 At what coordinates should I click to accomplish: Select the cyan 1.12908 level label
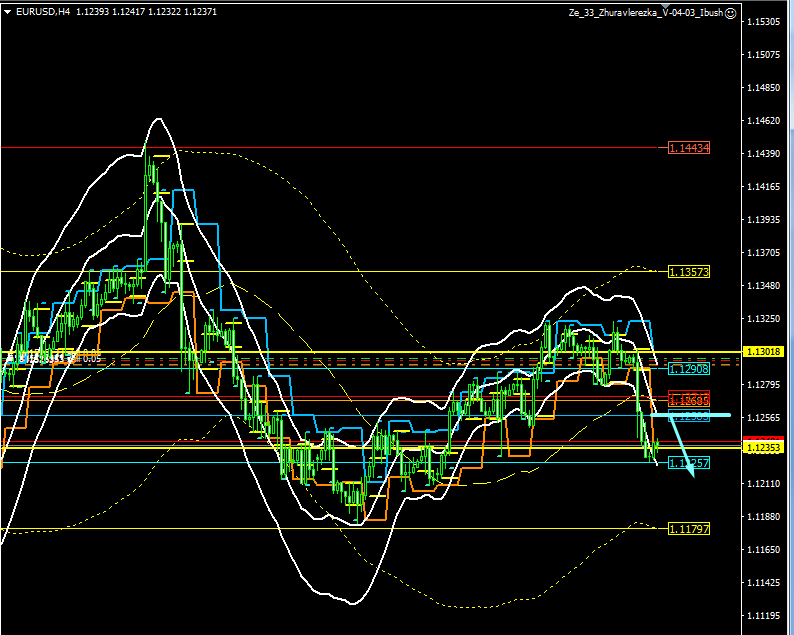tap(689, 369)
